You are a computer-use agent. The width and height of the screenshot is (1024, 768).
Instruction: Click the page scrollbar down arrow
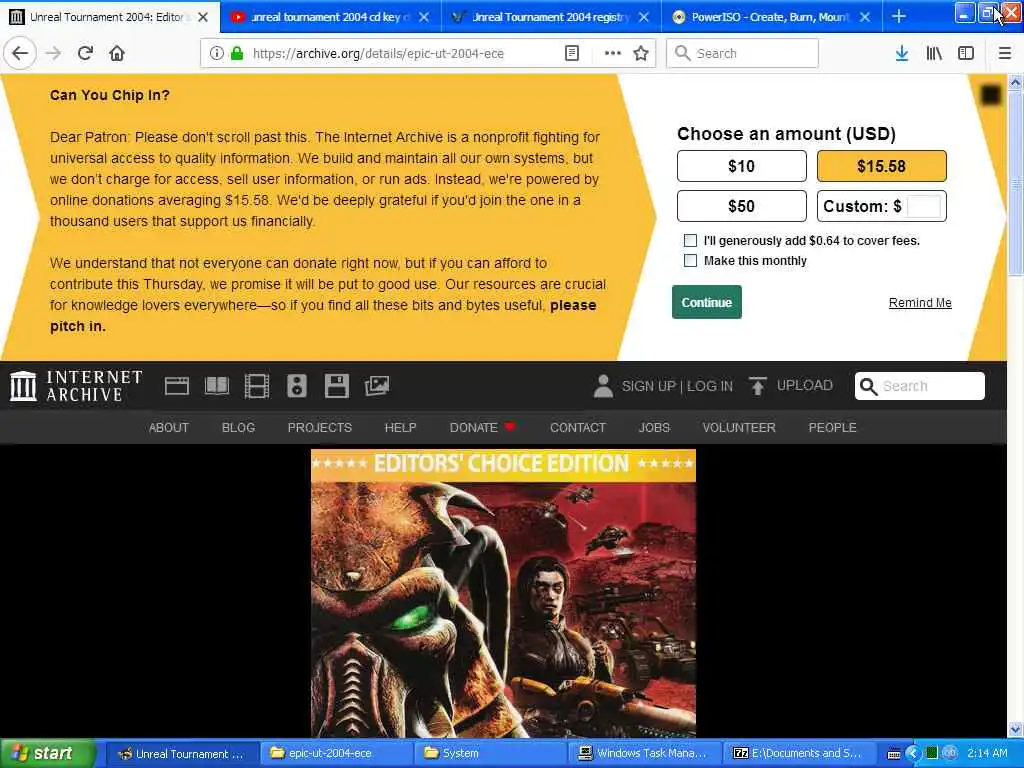(x=1015, y=729)
